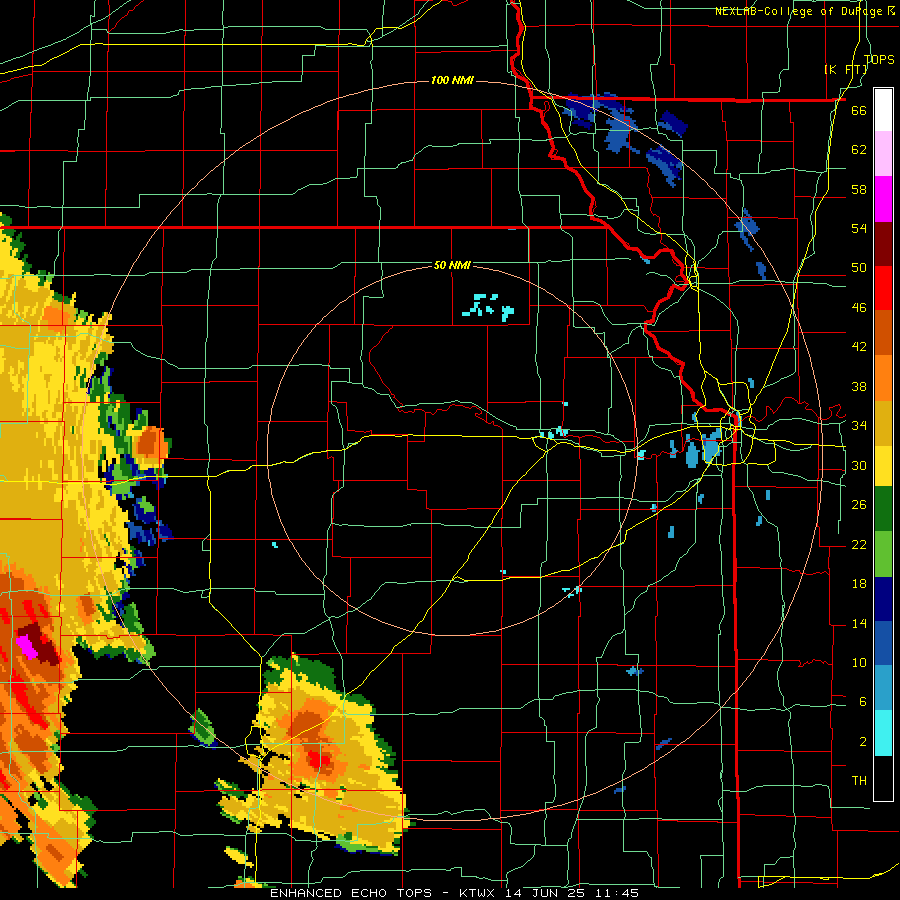Click the 14 value on the legend

pyautogui.click(x=859, y=623)
